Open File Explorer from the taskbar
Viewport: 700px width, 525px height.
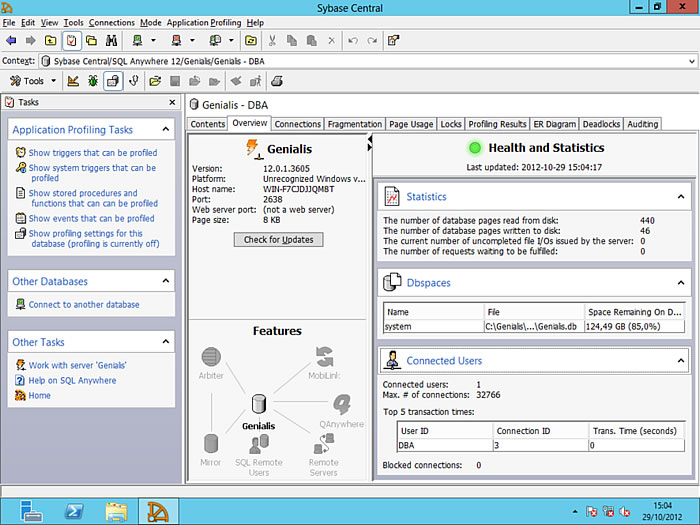(x=116, y=512)
